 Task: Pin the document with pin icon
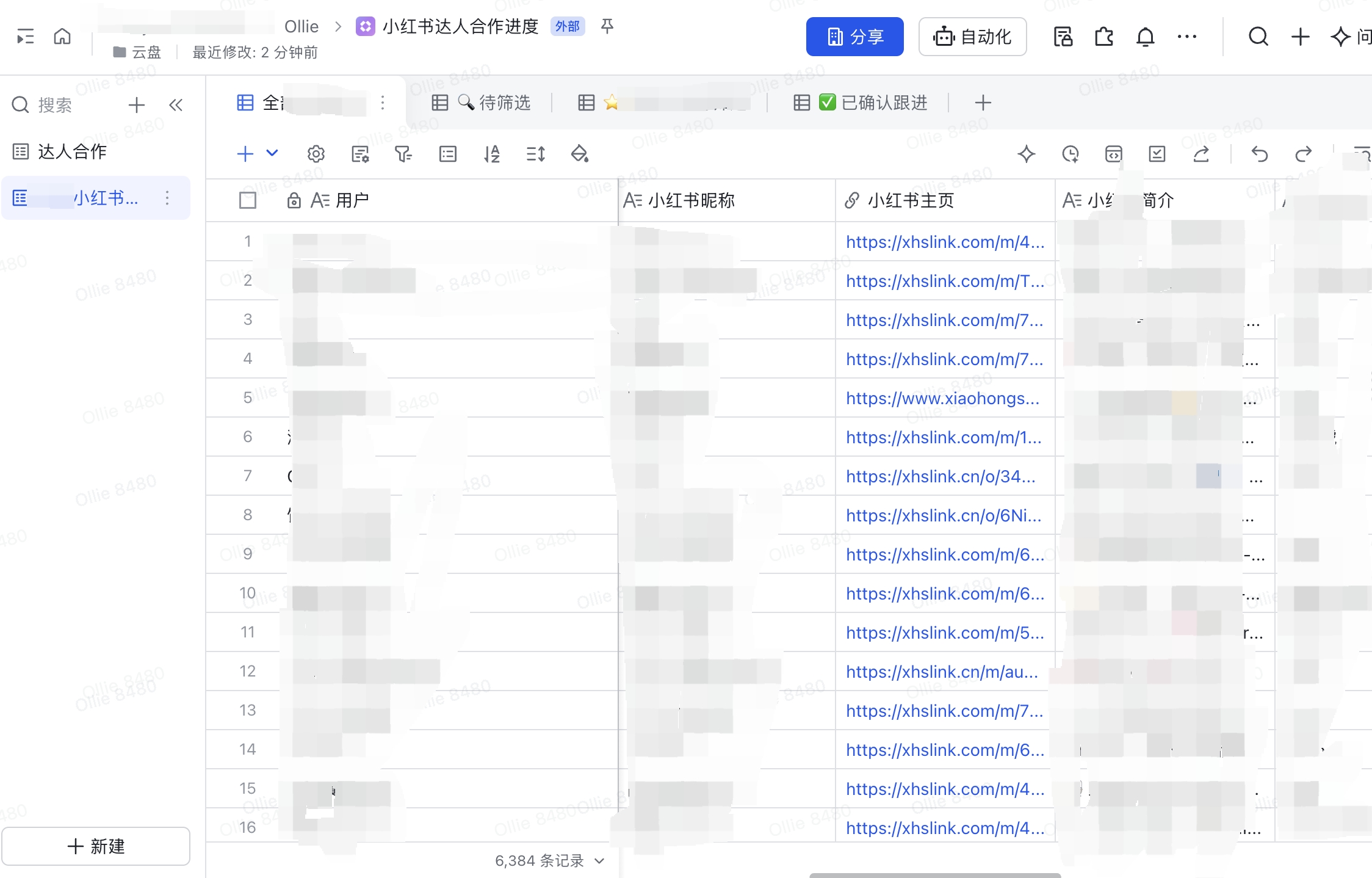click(x=607, y=26)
